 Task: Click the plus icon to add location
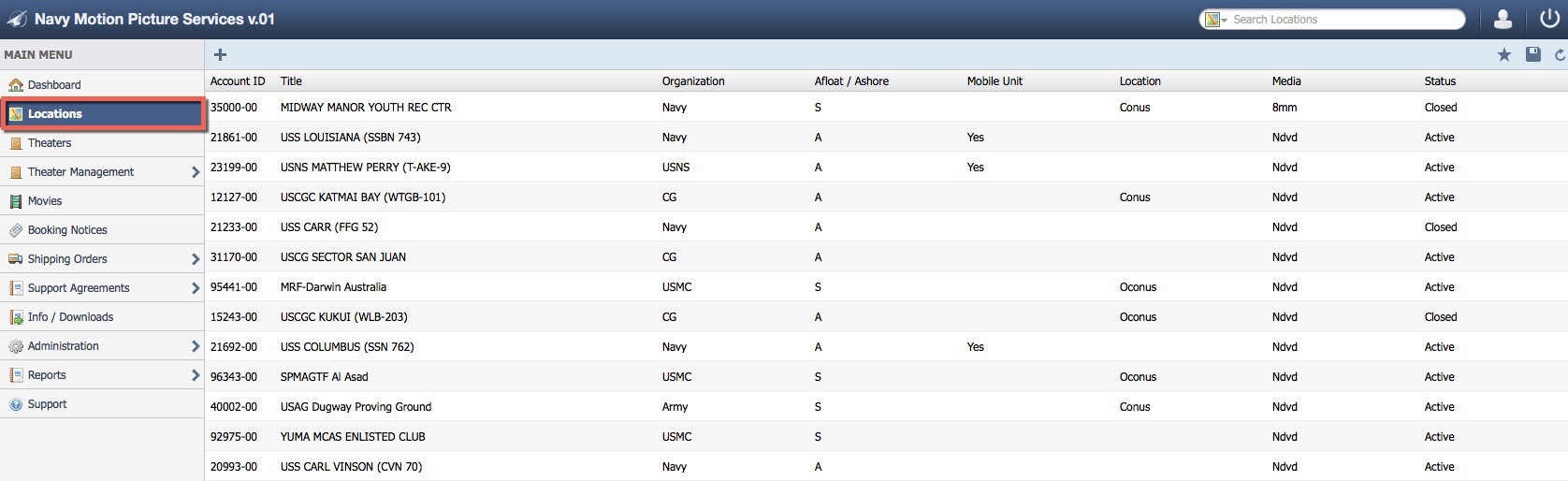220,55
